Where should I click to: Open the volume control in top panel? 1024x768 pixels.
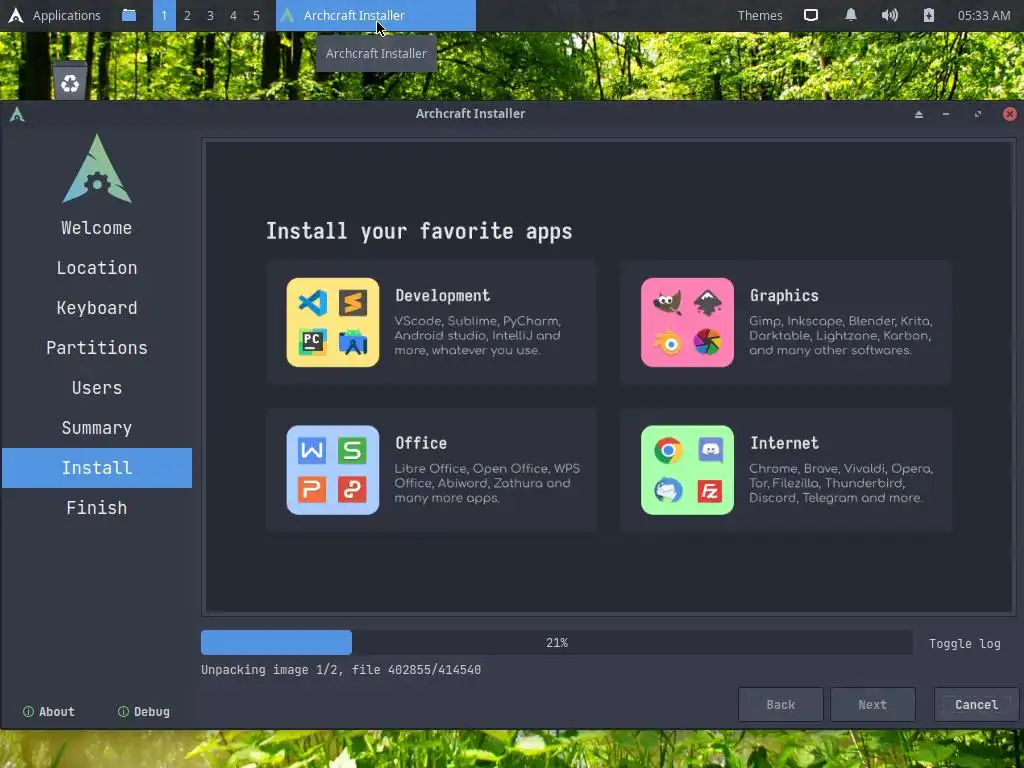pyautogui.click(x=889, y=15)
